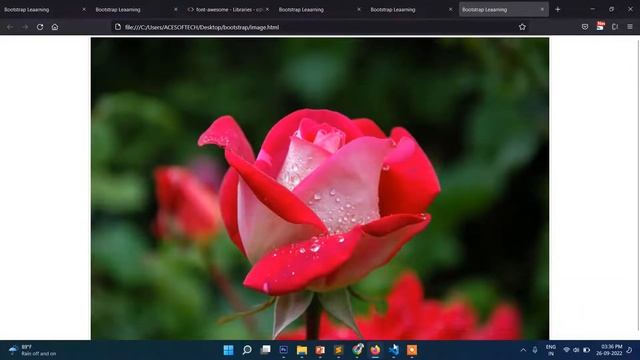This screenshot has height=360, width=640.
Task: Open a new tab with the plus button
Action: click(558, 9)
